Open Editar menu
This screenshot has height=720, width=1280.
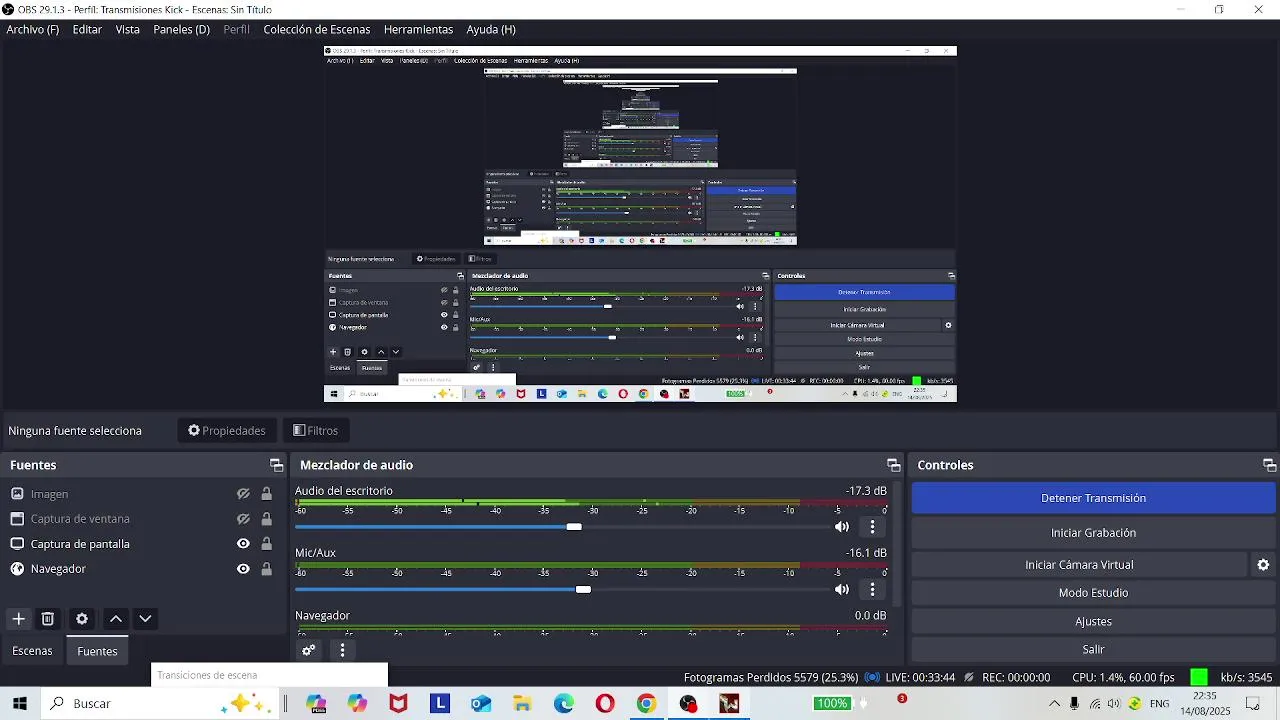pos(87,30)
